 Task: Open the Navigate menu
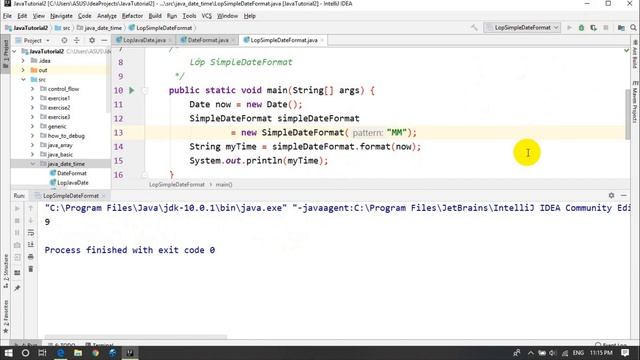pos(61,16)
